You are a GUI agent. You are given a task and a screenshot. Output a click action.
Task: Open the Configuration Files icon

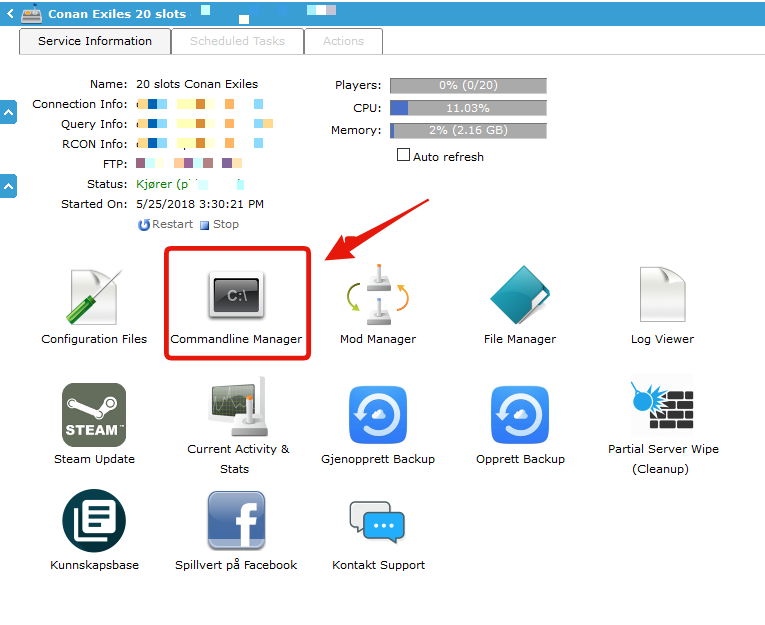coord(94,297)
